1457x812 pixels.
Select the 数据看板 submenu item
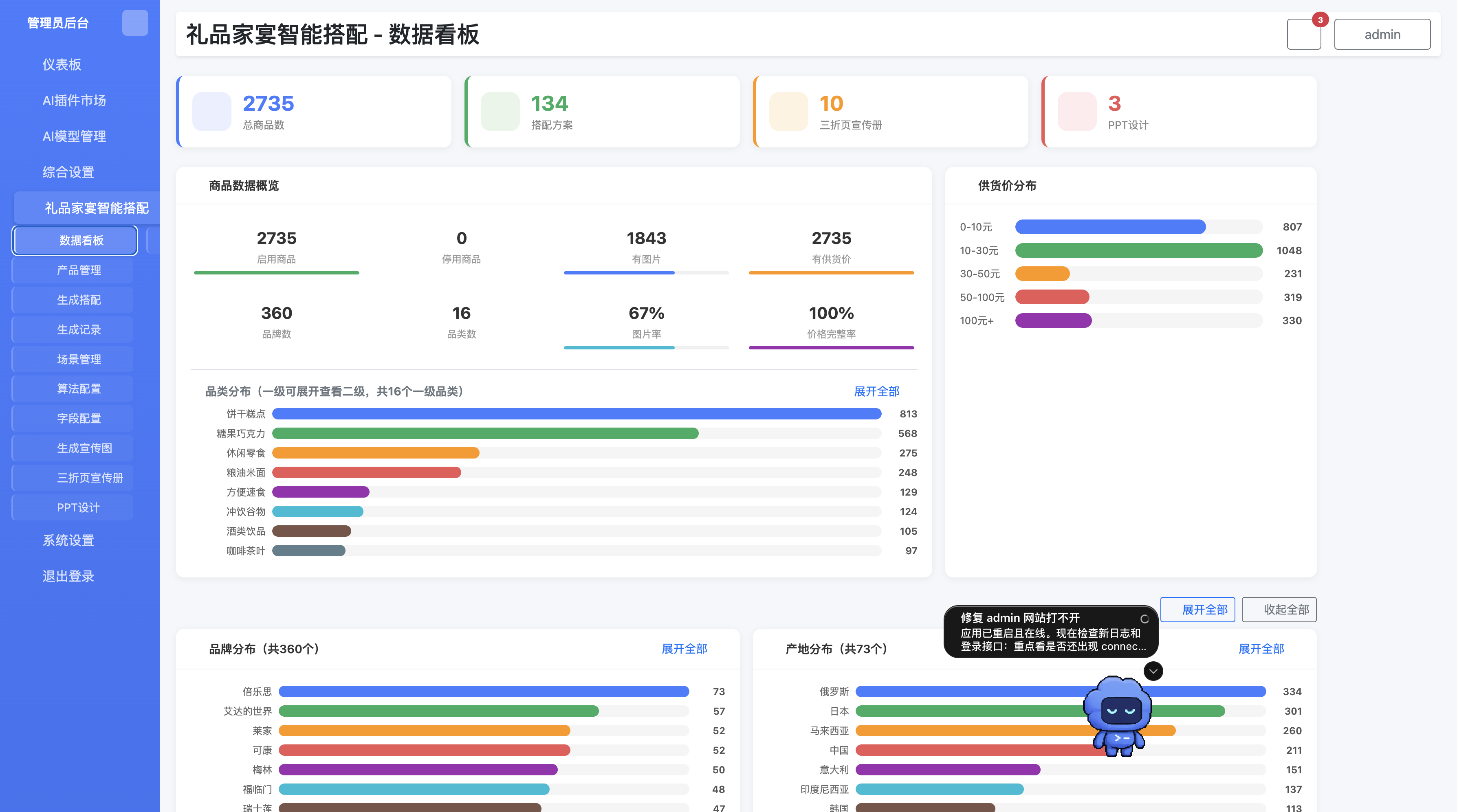click(75, 240)
